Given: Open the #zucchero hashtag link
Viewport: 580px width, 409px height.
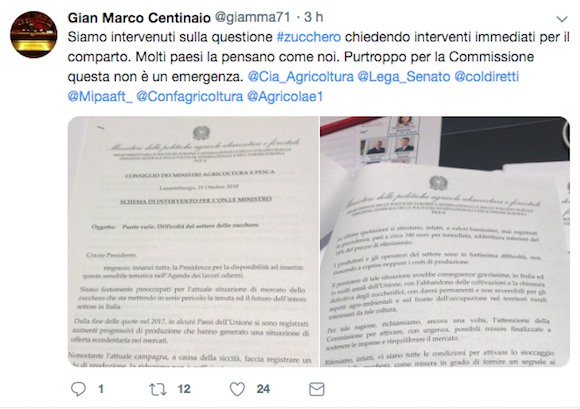Looking at the screenshot, I should pos(308,37).
